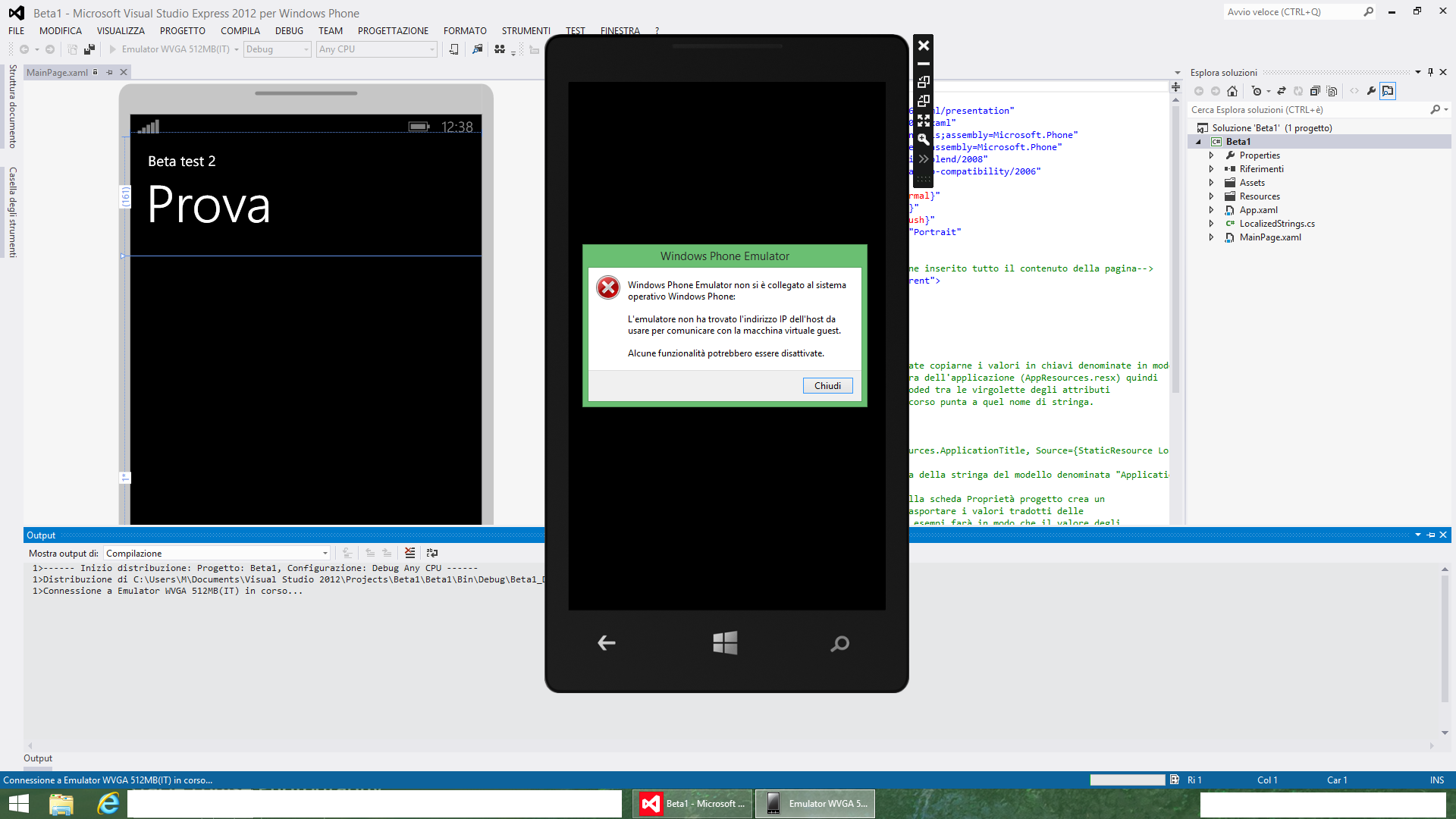Click Chiudi in the emulator error dialog
This screenshot has width=1456, height=819.
point(827,386)
